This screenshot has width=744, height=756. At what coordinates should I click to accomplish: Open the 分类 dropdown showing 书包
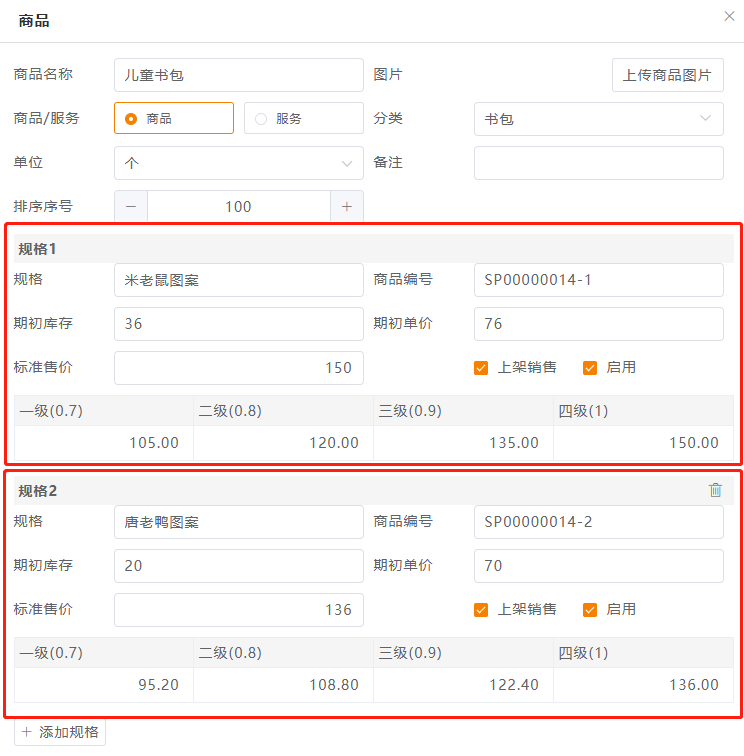(598, 119)
